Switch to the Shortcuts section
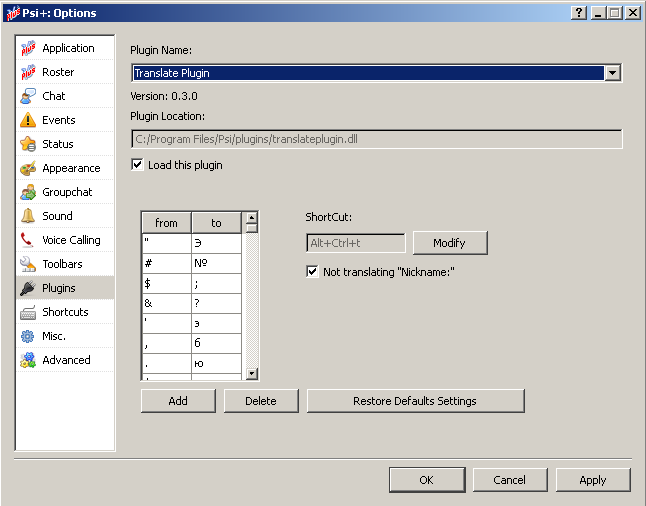 point(65,312)
